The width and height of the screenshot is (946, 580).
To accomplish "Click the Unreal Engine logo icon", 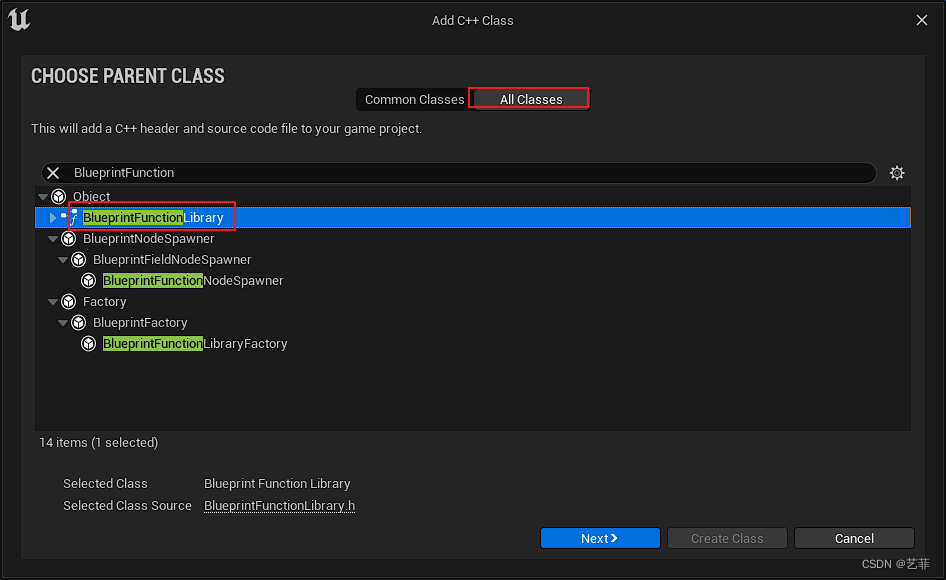I will pyautogui.click(x=19, y=20).
